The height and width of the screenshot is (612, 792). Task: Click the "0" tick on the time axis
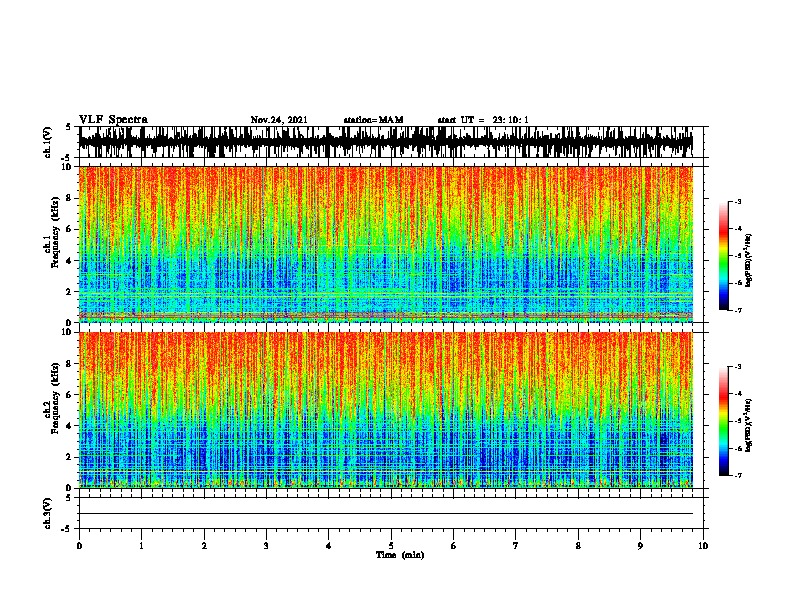tap(79, 546)
